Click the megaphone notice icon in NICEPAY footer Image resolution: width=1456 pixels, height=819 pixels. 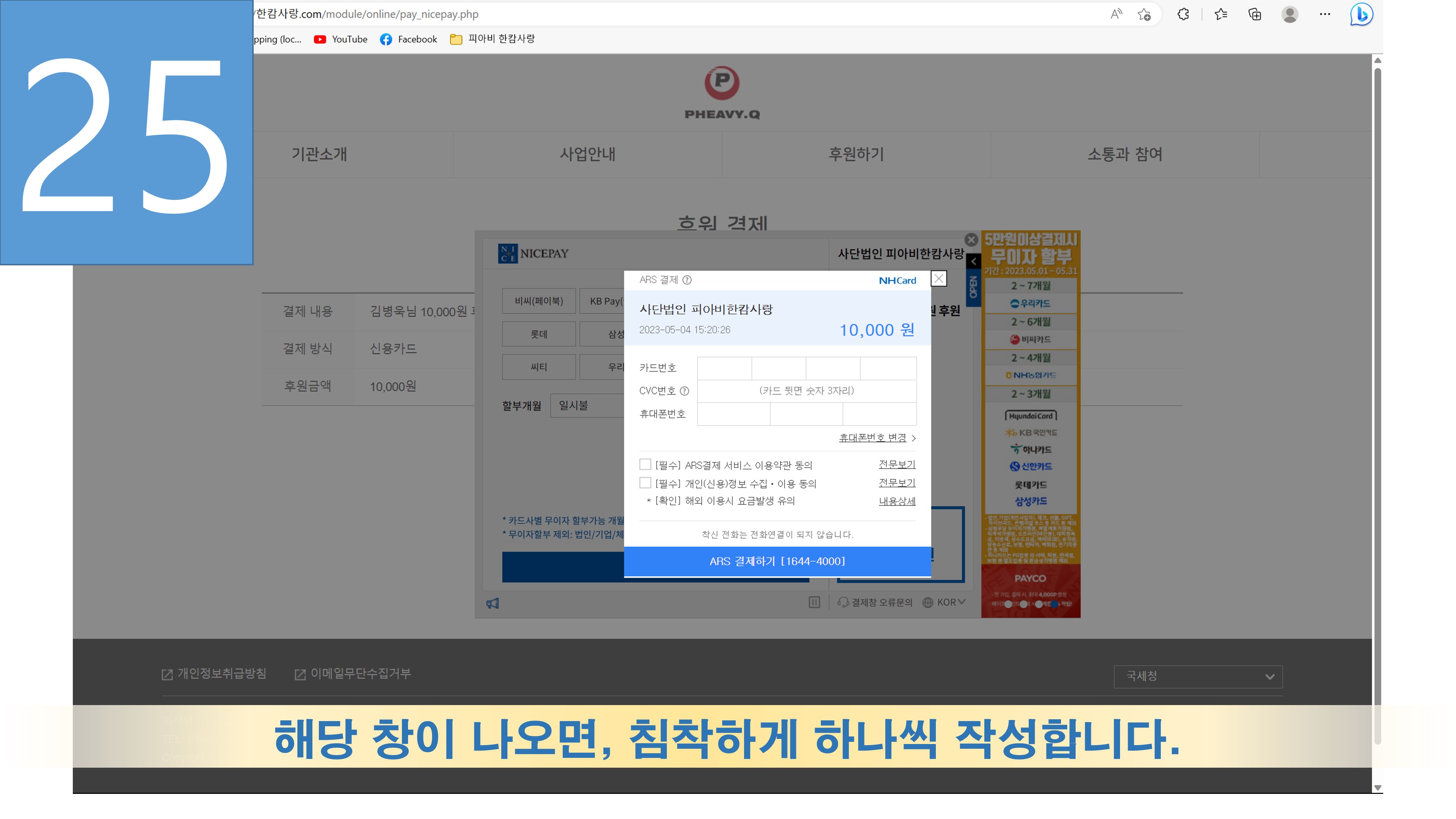tap(493, 603)
